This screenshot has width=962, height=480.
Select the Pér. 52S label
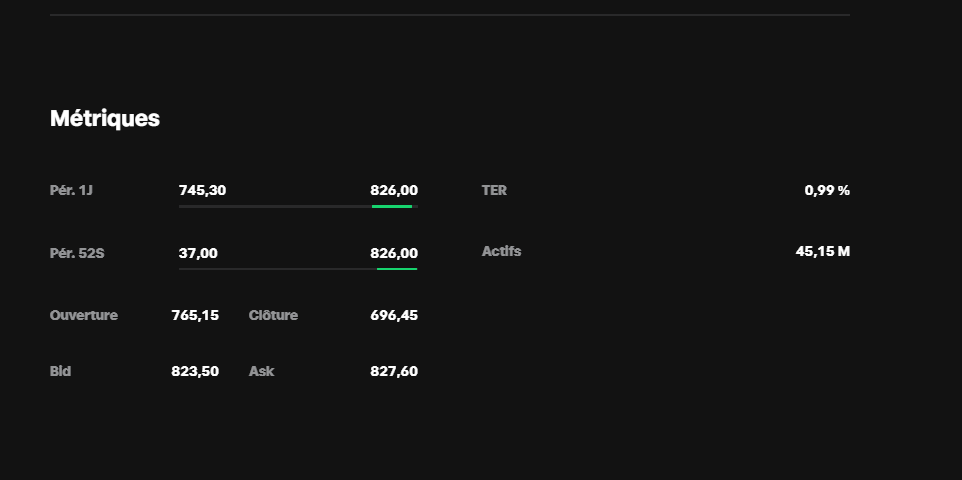[x=77, y=253]
